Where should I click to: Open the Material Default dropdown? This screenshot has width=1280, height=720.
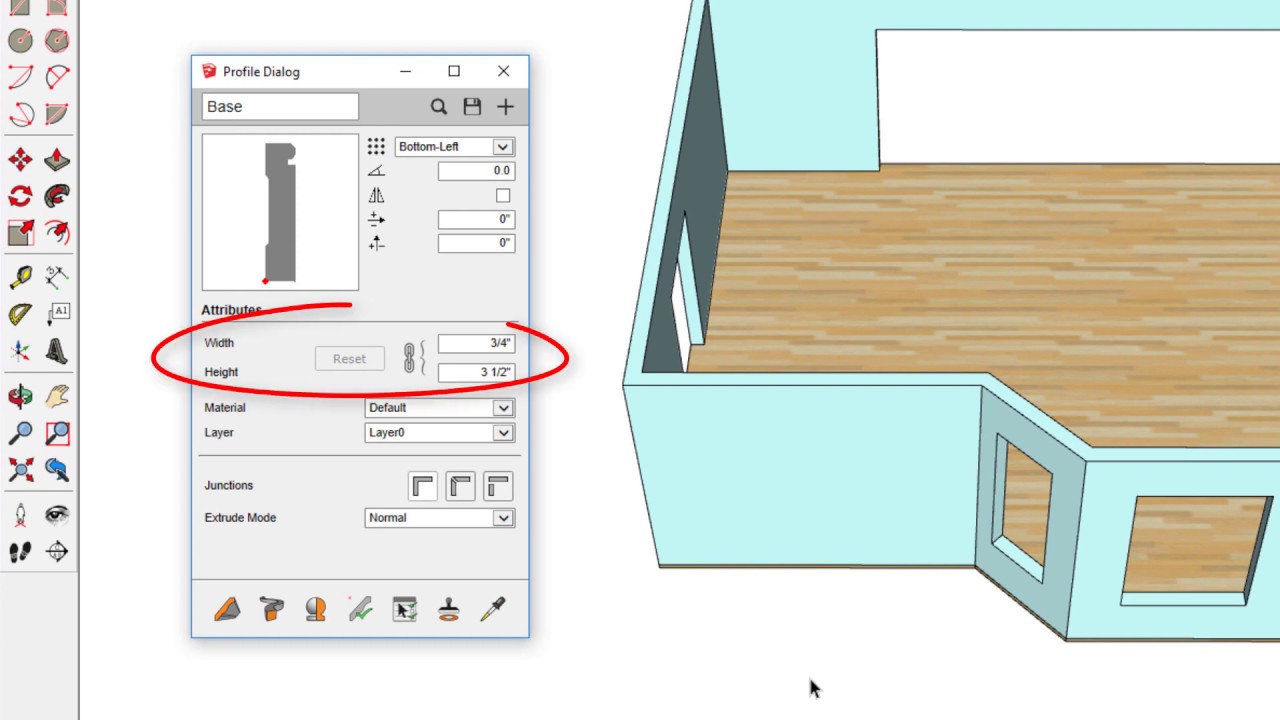pyautogui.click(x=440, y=408)
